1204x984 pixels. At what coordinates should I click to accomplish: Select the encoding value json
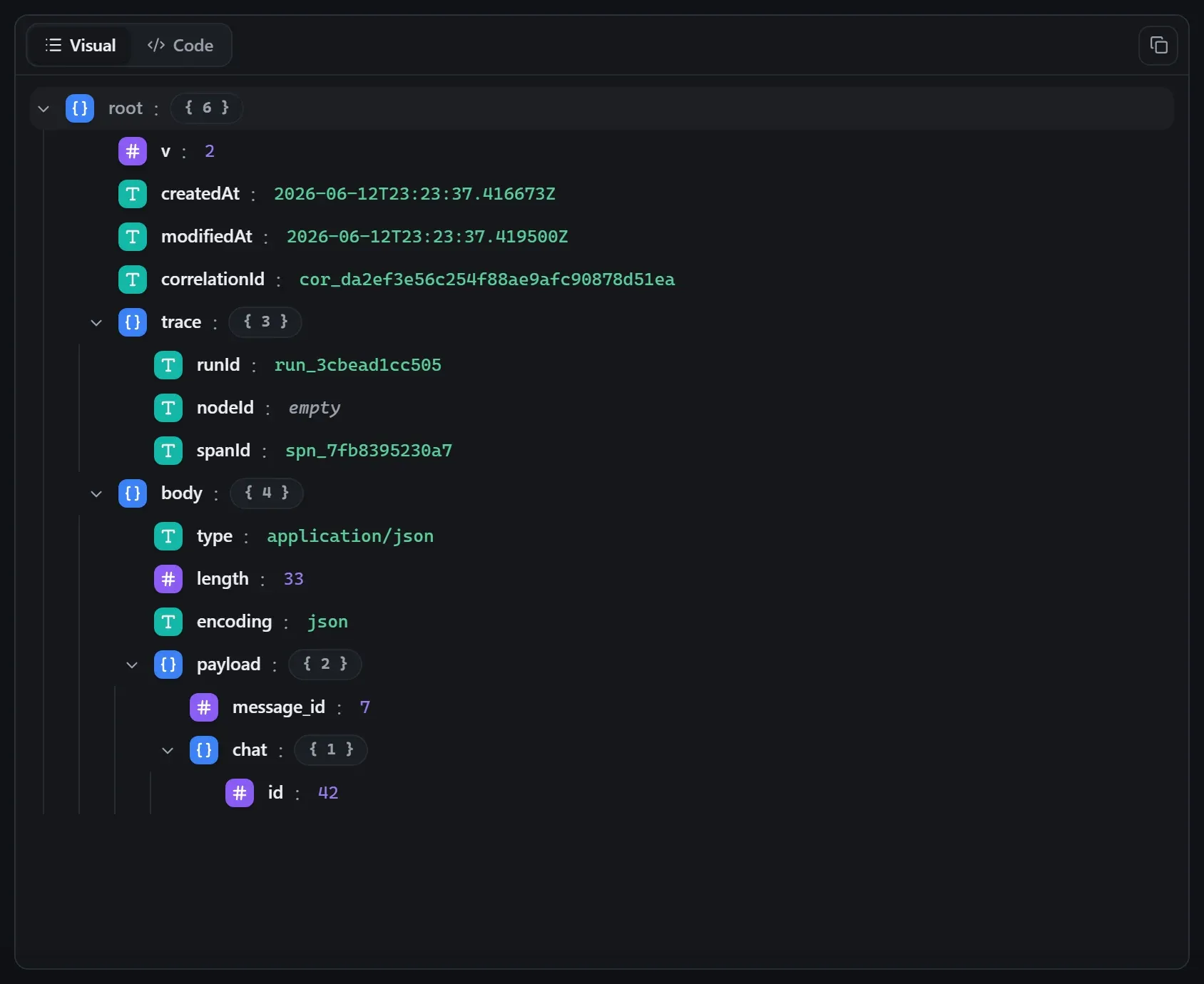coord(328,622)
